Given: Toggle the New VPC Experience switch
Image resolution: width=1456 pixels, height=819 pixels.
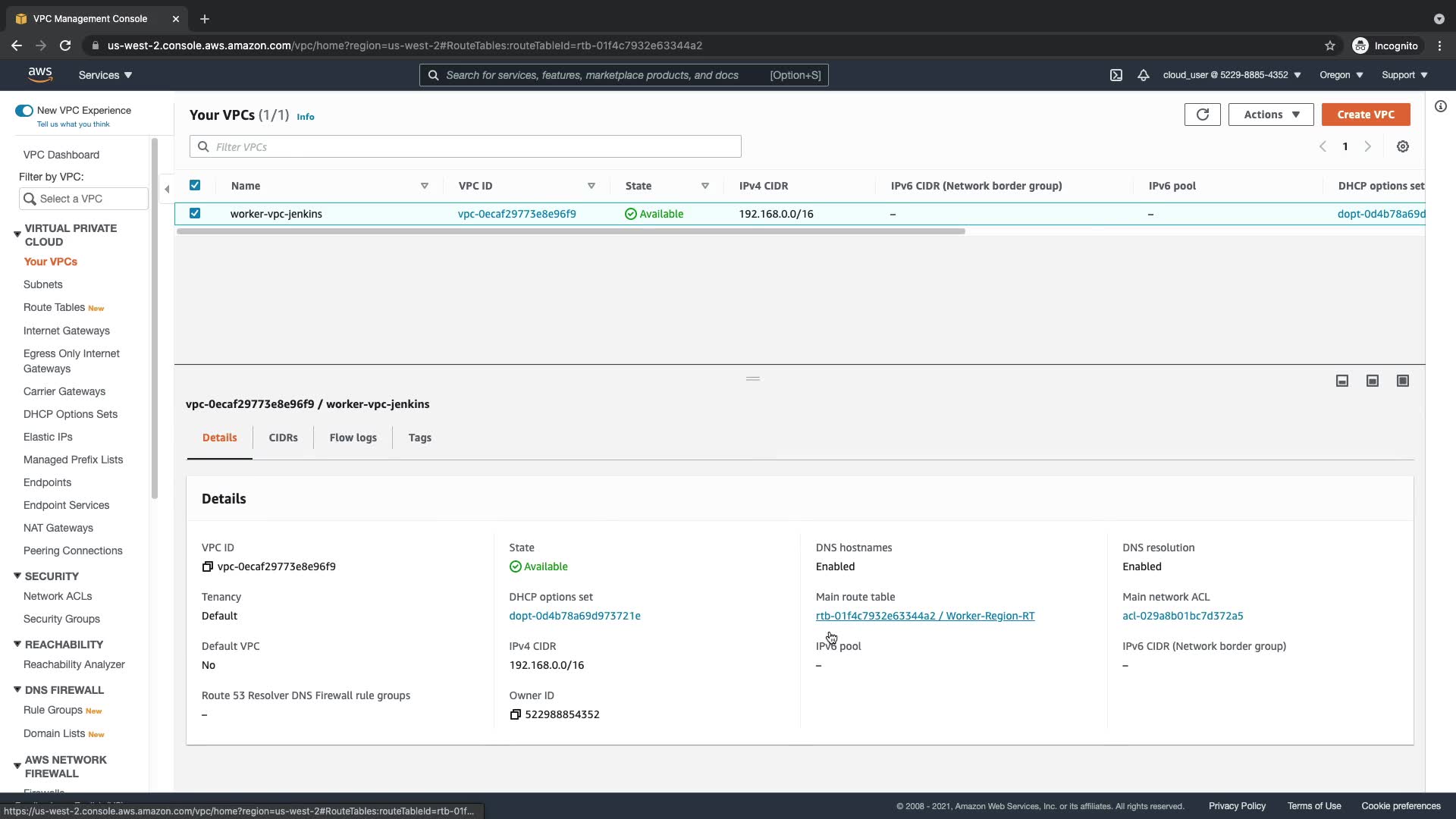Looking at the screenshot, I should coord(24,111).
